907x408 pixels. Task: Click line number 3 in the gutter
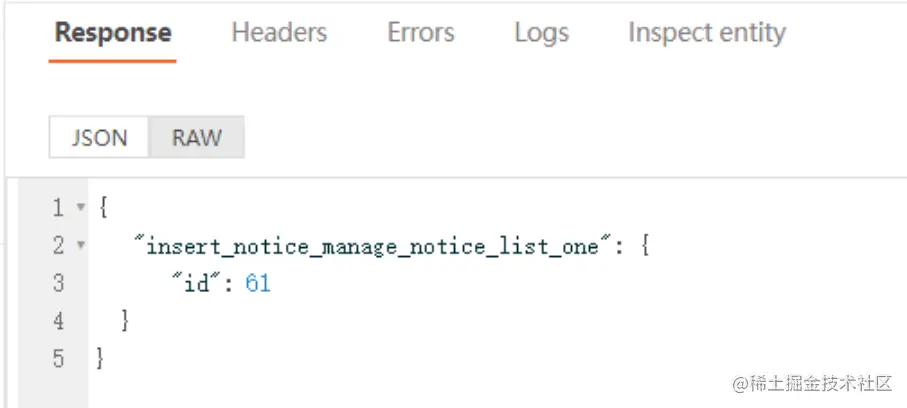[58, 283]
